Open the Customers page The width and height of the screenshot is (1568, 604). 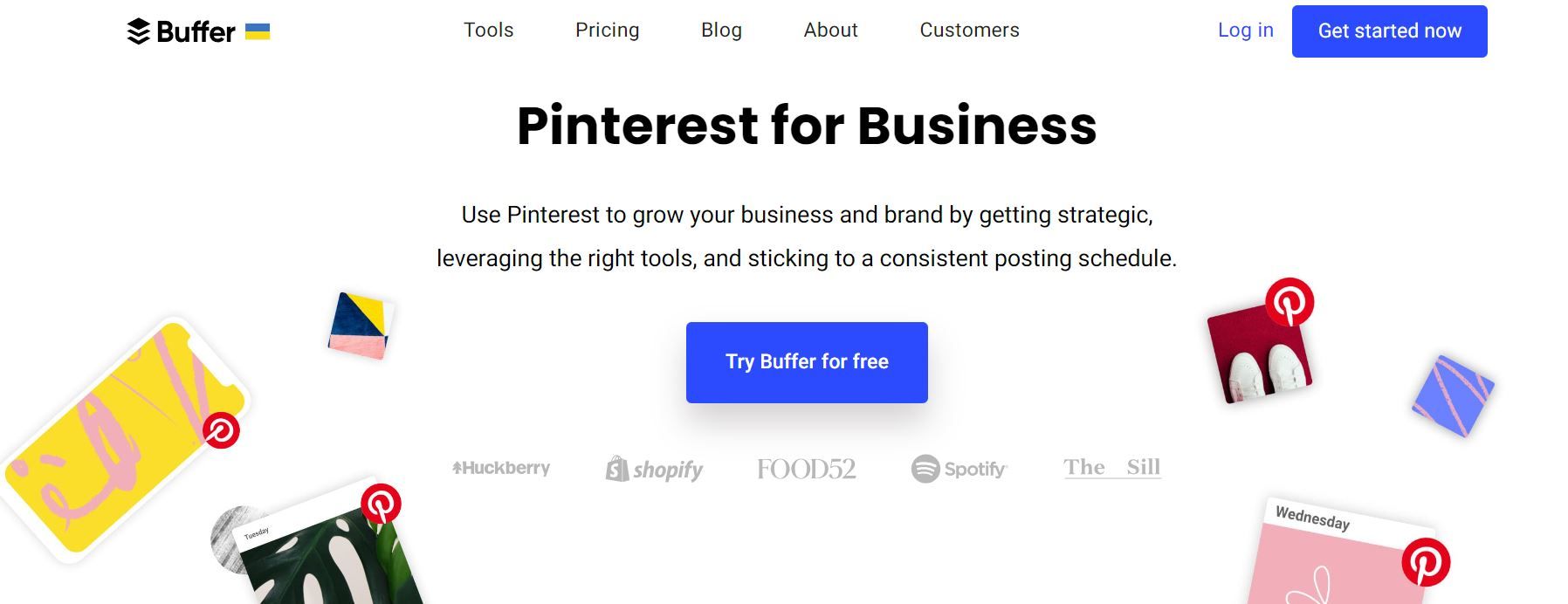pyautogui.click(x=968, y=30)
